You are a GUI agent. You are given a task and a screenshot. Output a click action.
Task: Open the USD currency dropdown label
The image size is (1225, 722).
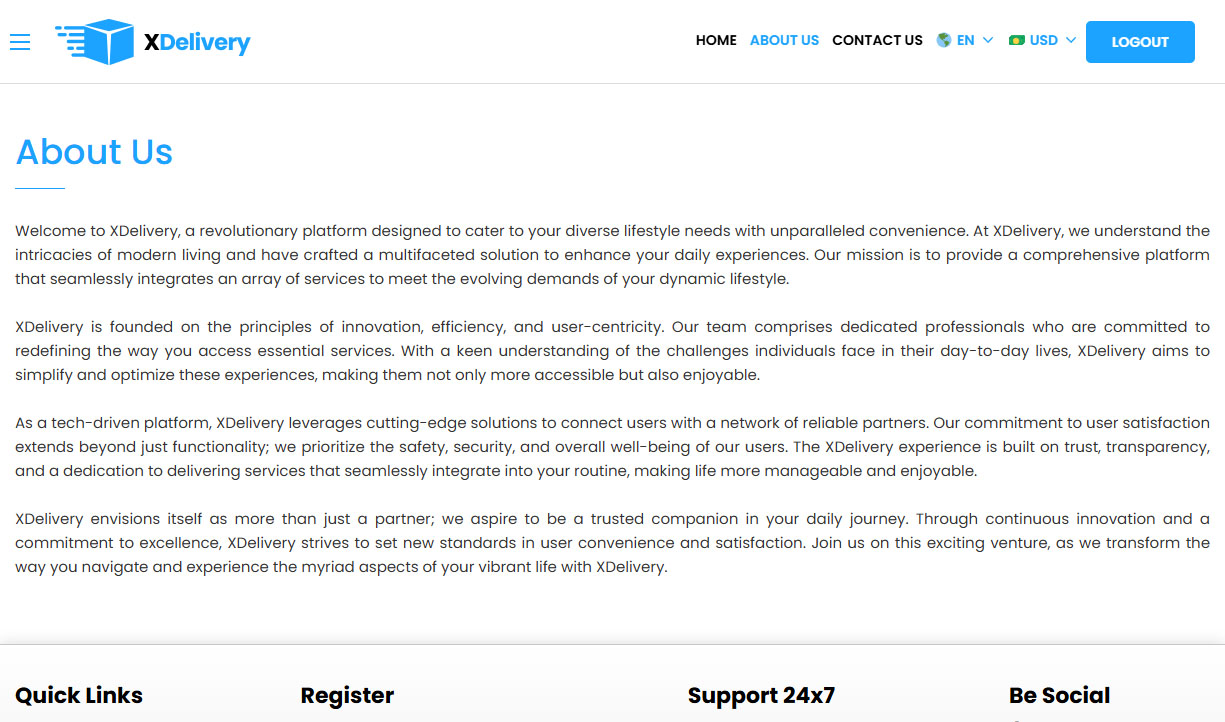coord(1043,41)
